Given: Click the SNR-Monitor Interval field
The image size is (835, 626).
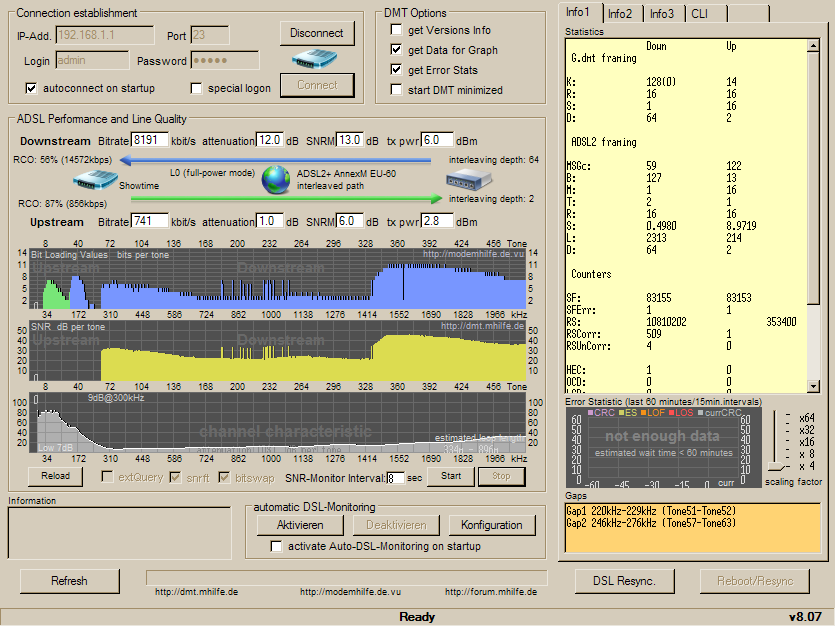Looking at the screenshot, I should (x=396, y=478).
